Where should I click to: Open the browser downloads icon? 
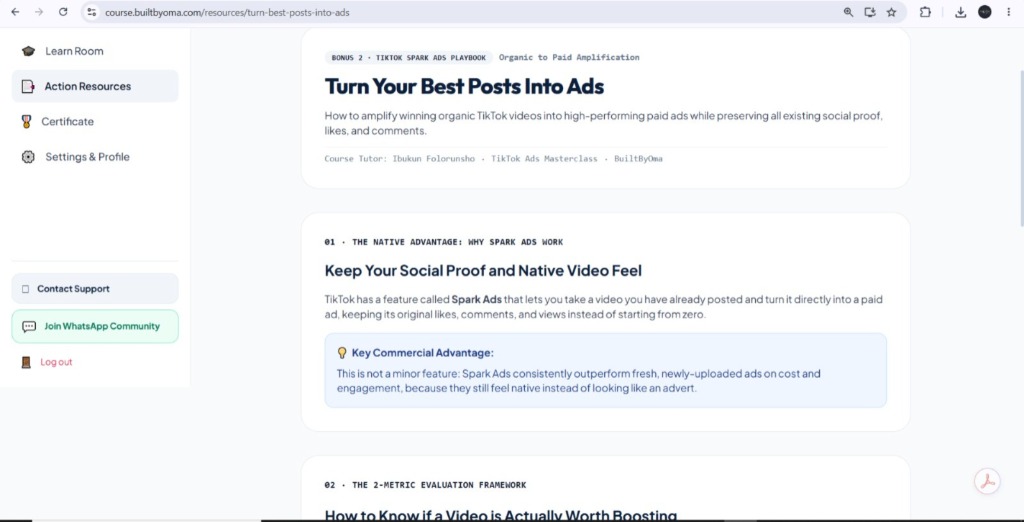(x=961, y=12)
